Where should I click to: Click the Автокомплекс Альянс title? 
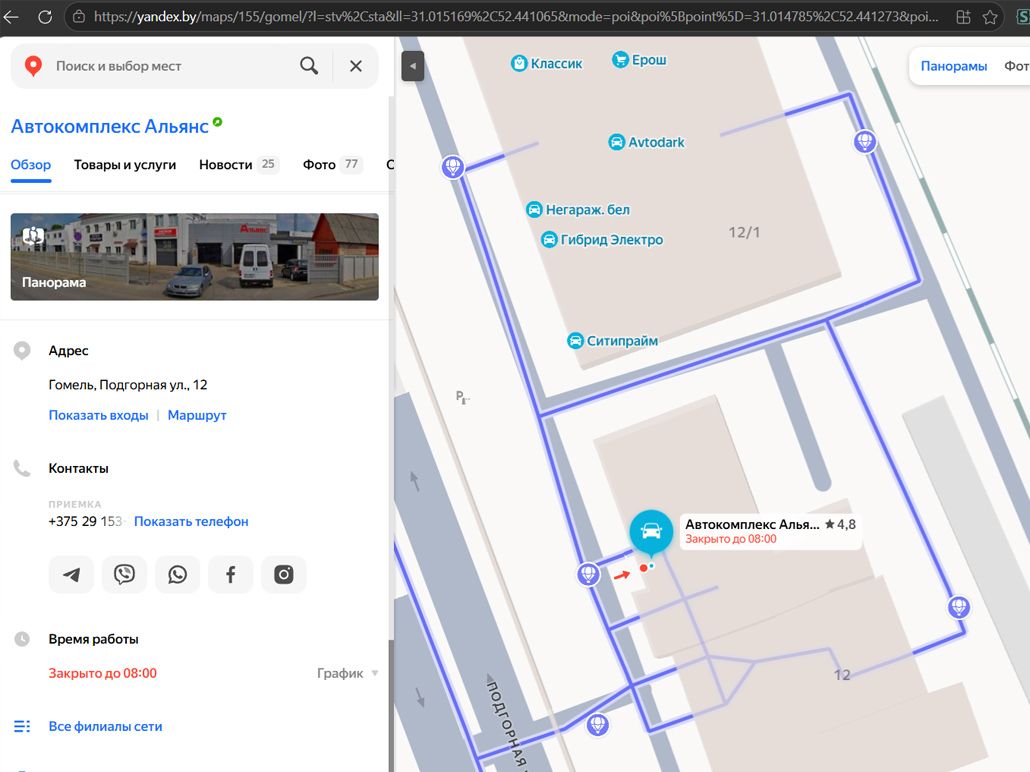(110, 126)
